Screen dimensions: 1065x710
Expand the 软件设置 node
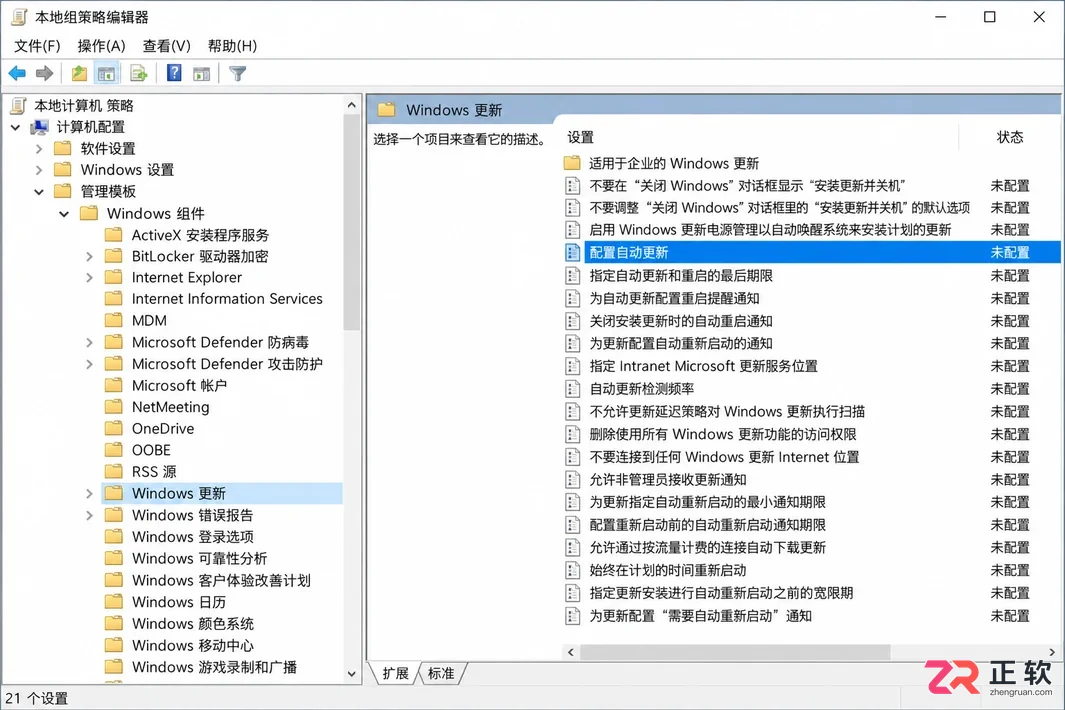39,149
